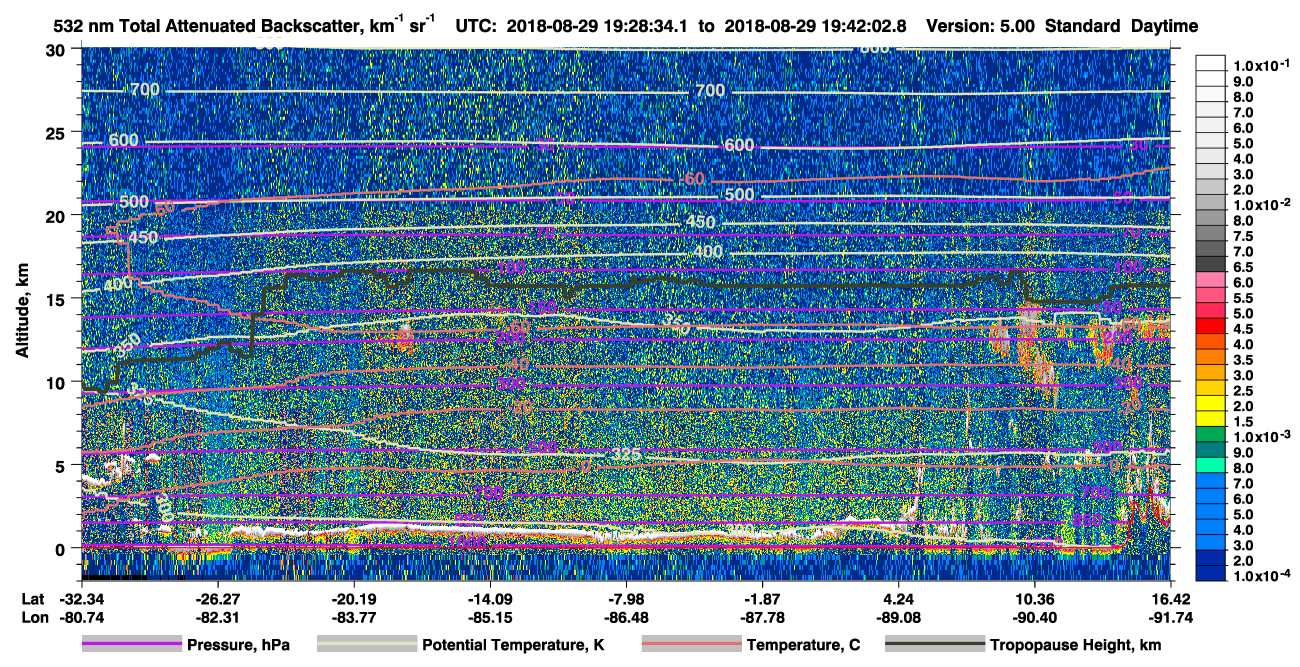Select the 'Tropopause Height, km' legend label
Image resolution: width=1300 pixels, height=667 pixels.
(x=1076, y=645)
